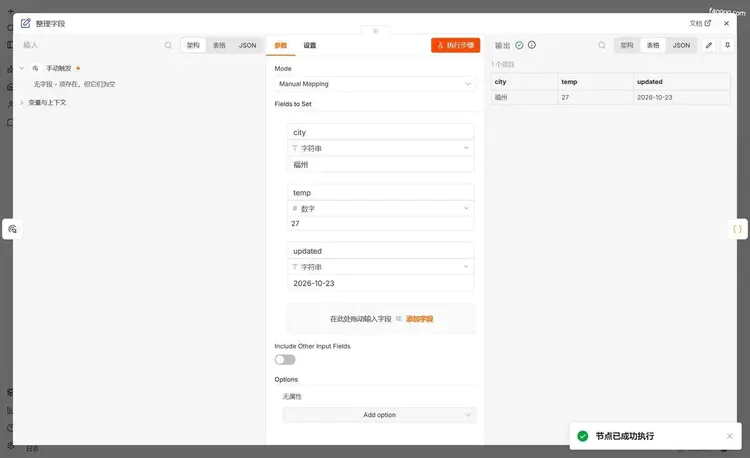Close the node editing dialog
The height and width of the screenshot is (458, 750).
pyautogui.click(x=727, y=23)
